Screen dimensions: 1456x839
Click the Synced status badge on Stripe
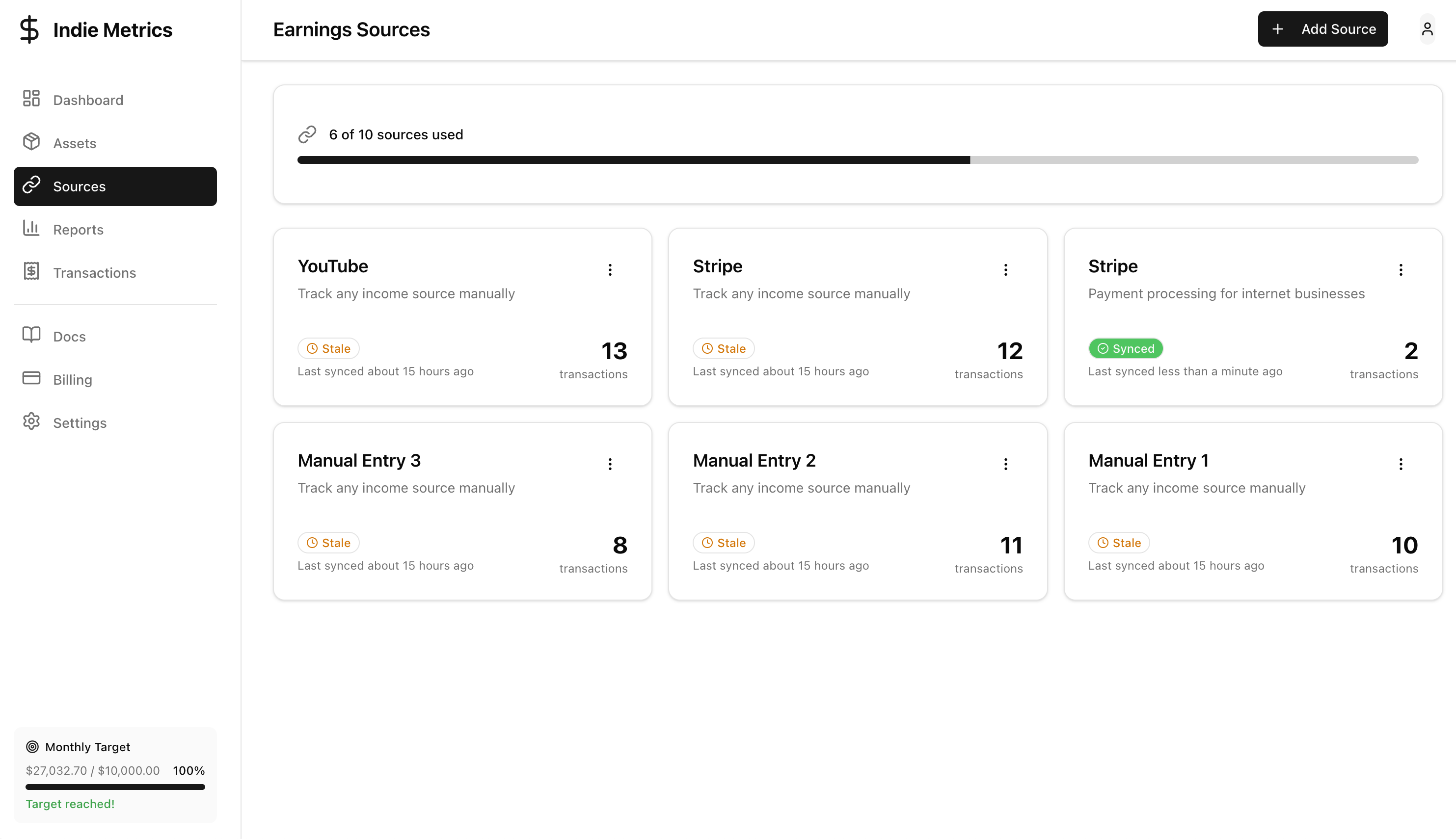pos(1125,348)
